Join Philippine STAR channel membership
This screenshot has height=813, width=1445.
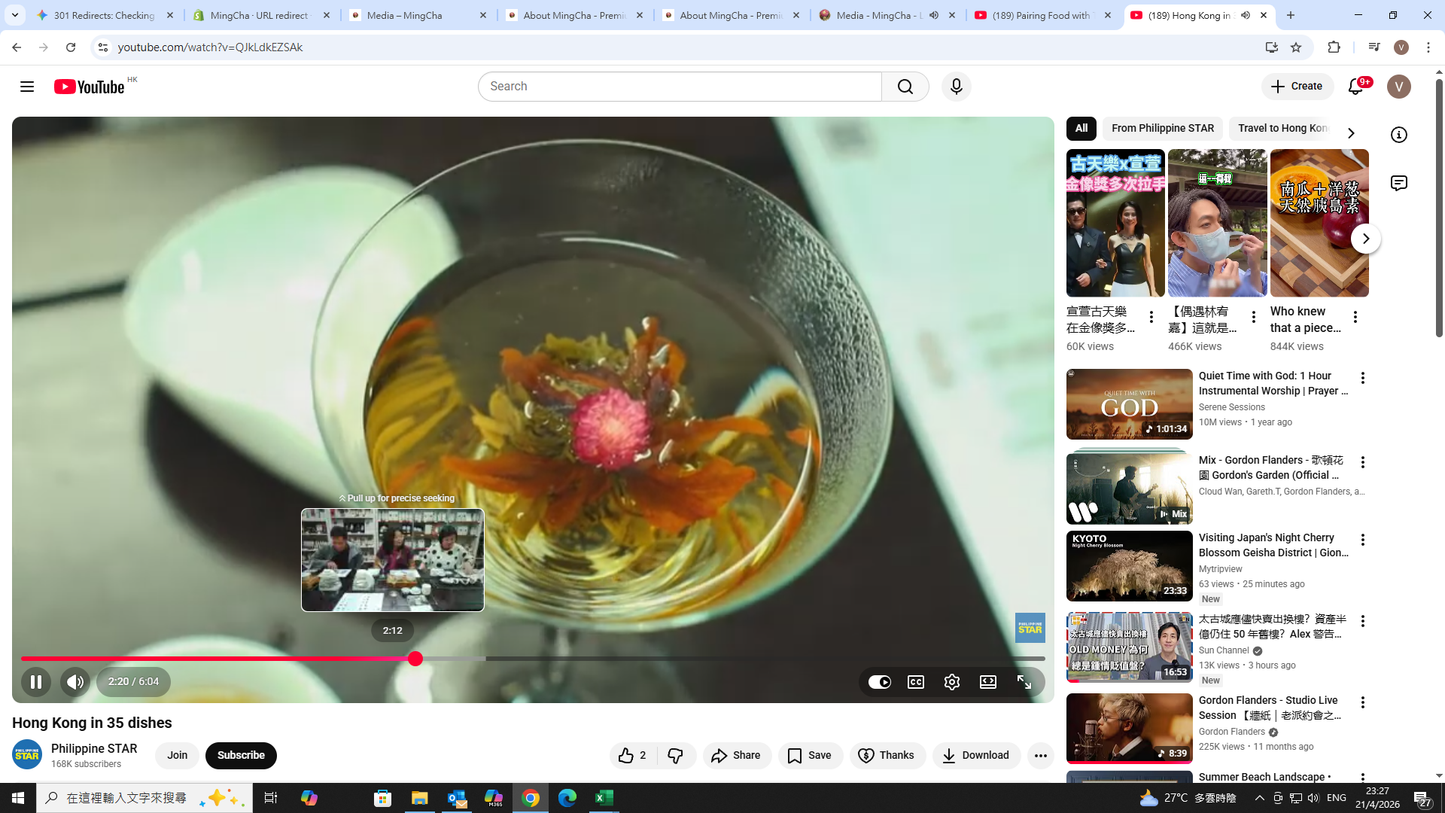pyautogui.click(x=177, y=756)
